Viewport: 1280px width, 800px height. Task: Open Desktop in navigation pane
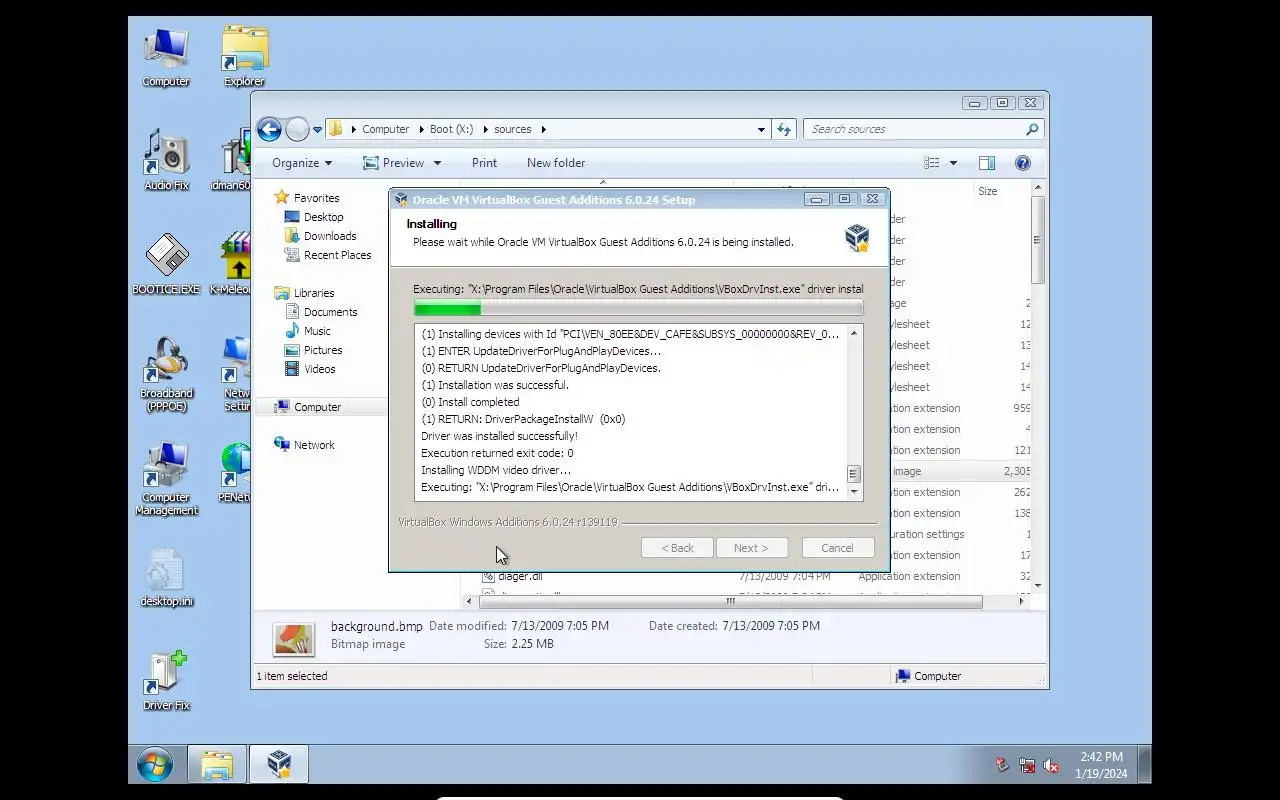tap(323, 217)
